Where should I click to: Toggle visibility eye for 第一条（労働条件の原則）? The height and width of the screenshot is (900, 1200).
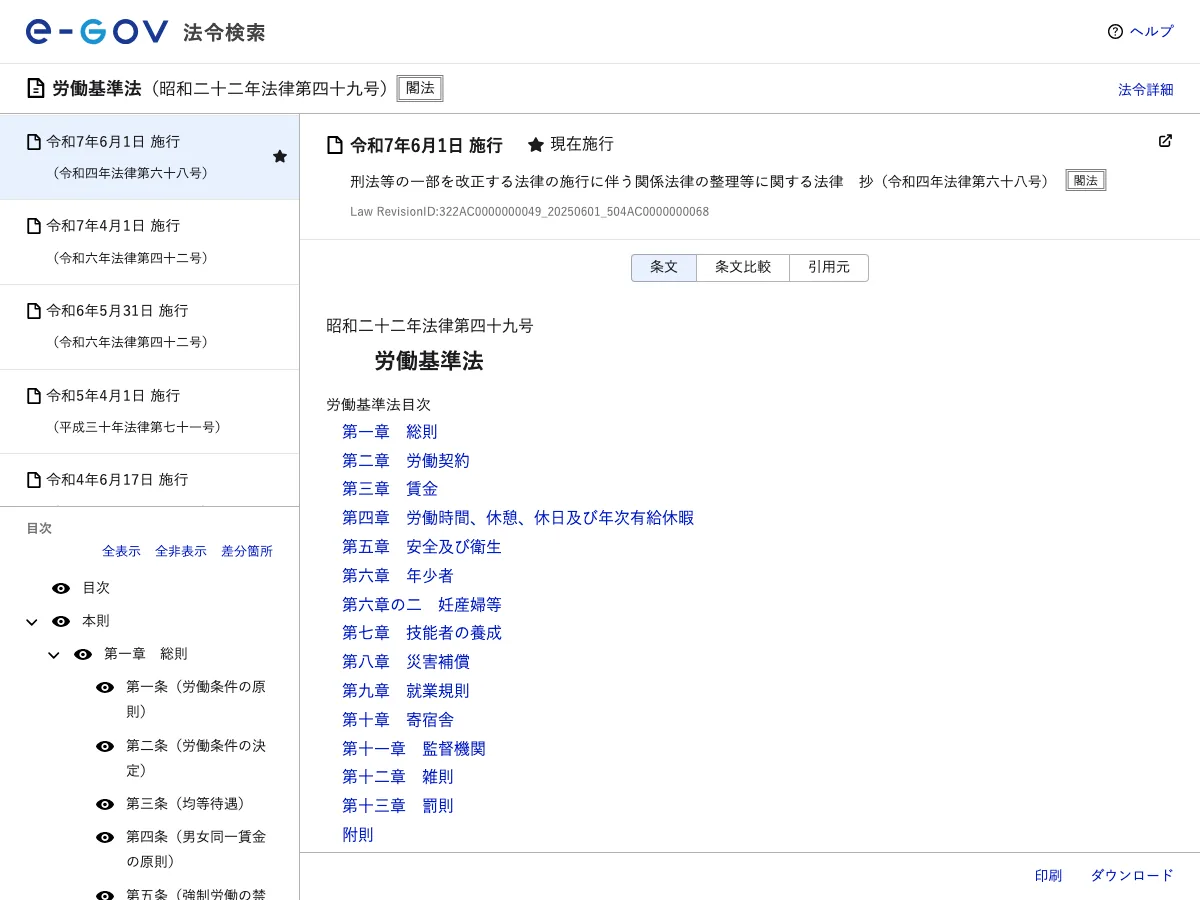pyautogui.click(x=105, y=687)
